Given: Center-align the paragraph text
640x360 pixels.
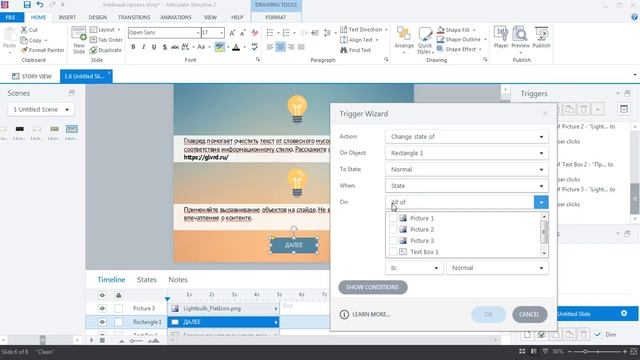Looking at the screenshot, I should click(x=280, y=47).
